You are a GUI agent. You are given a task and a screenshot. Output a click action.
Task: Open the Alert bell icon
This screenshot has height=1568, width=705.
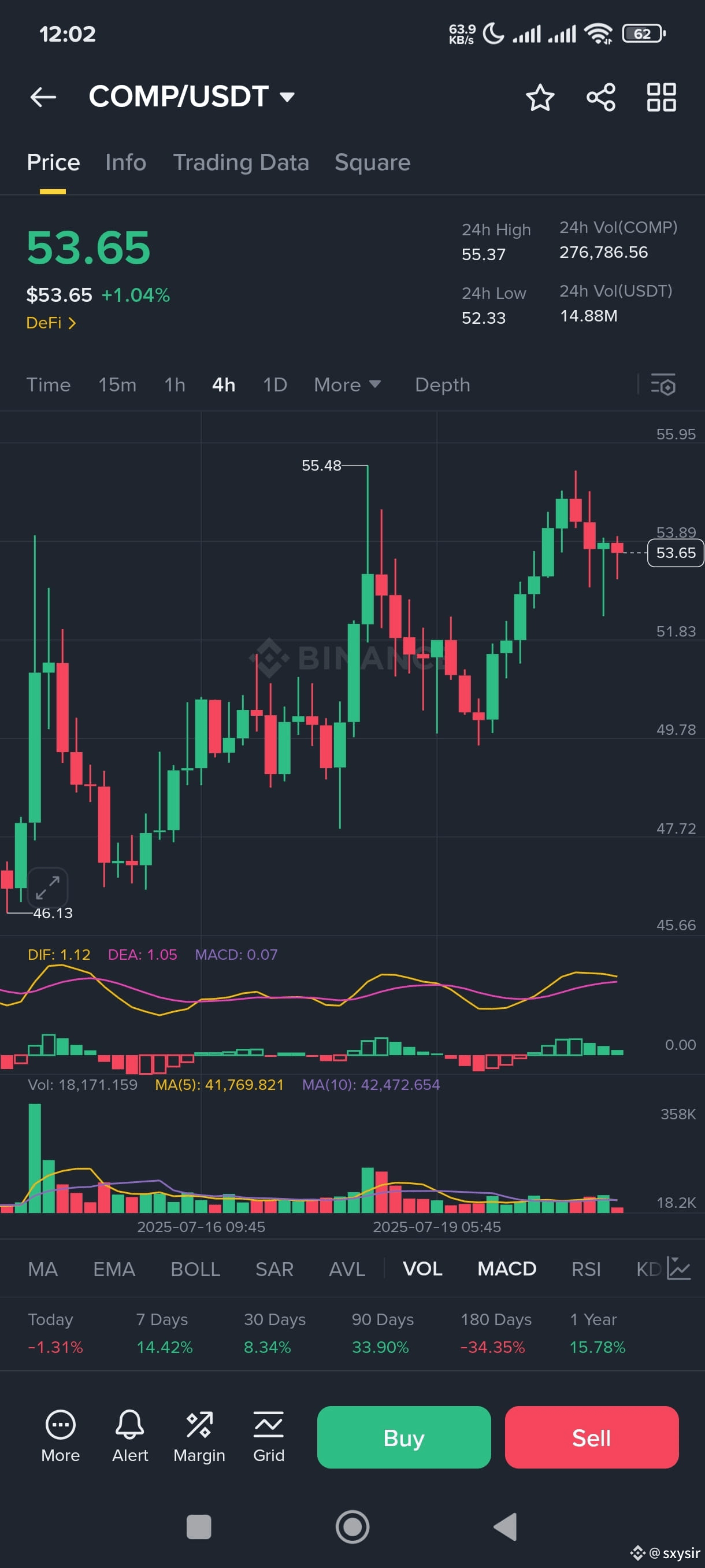click(x=129, y=1437)
